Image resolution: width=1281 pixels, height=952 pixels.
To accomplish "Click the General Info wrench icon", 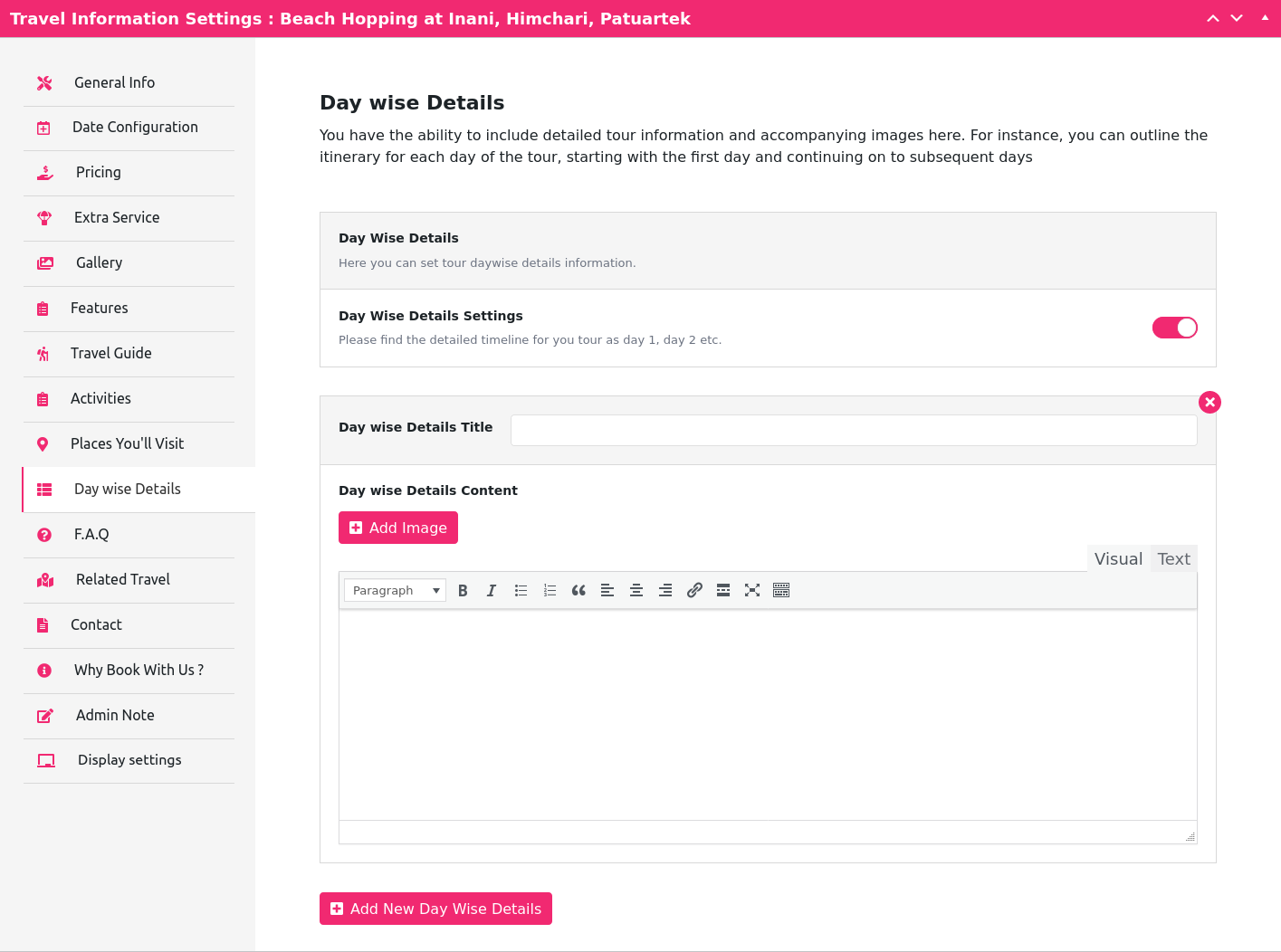I will [x=44, y=83].
